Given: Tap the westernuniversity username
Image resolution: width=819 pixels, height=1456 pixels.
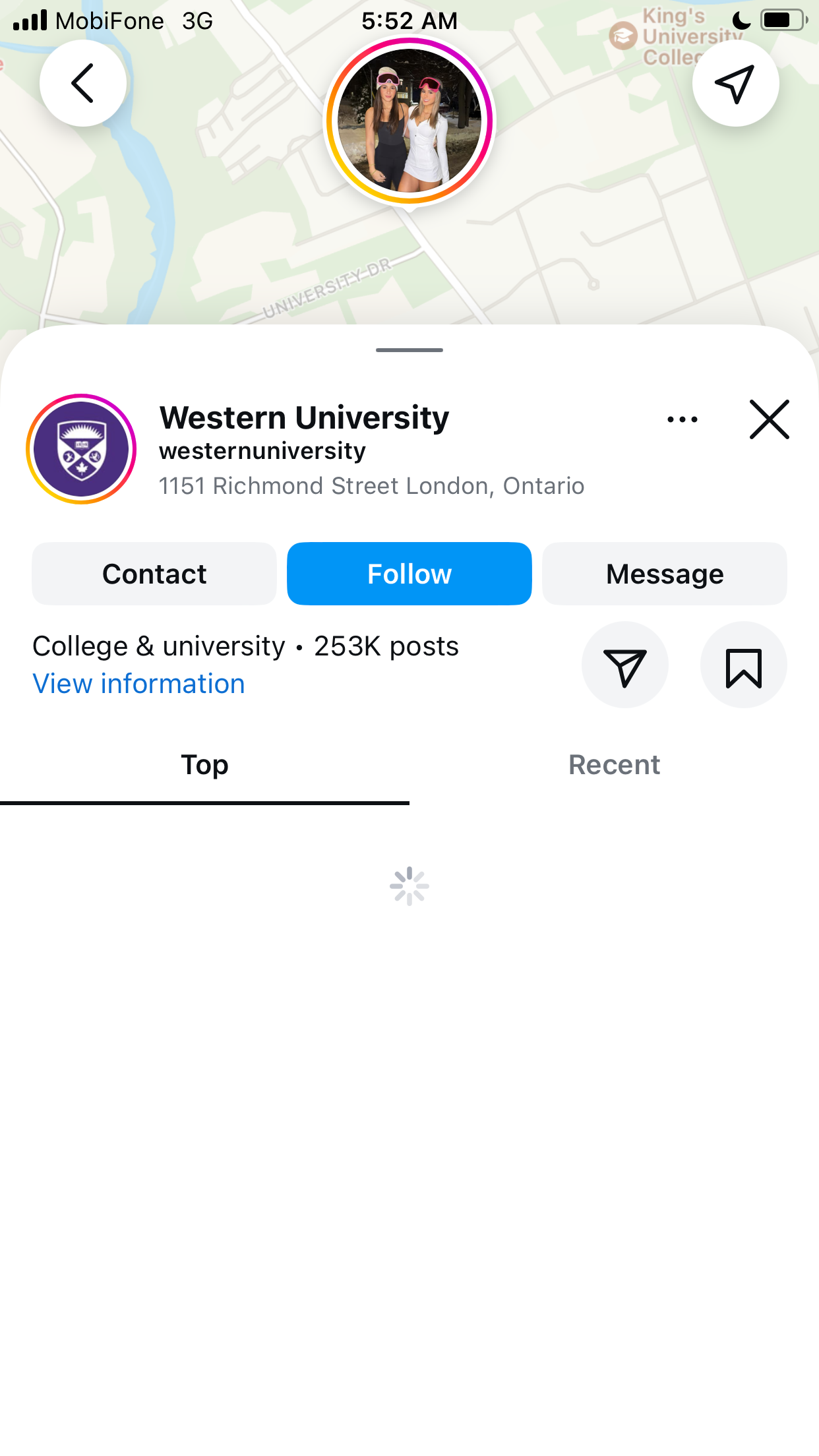Looking at the screenshot, I should pyautogui.click(x=262, y=451).
